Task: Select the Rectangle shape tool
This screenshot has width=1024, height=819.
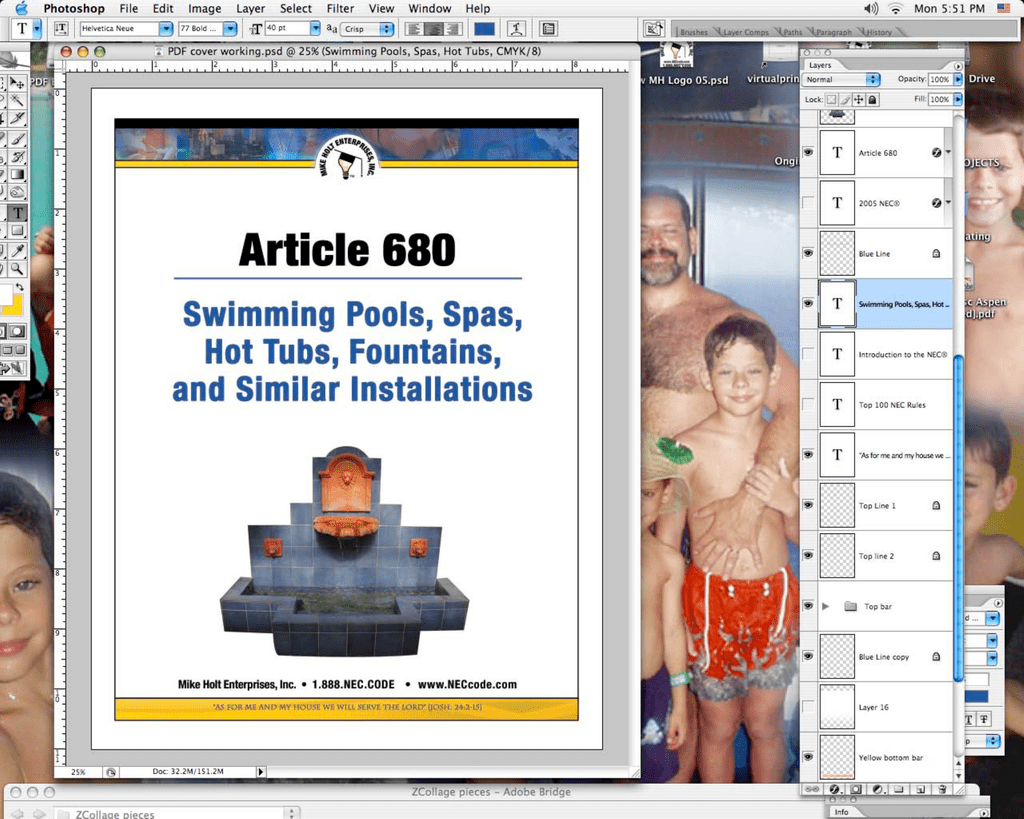Action: pos(17,231)
